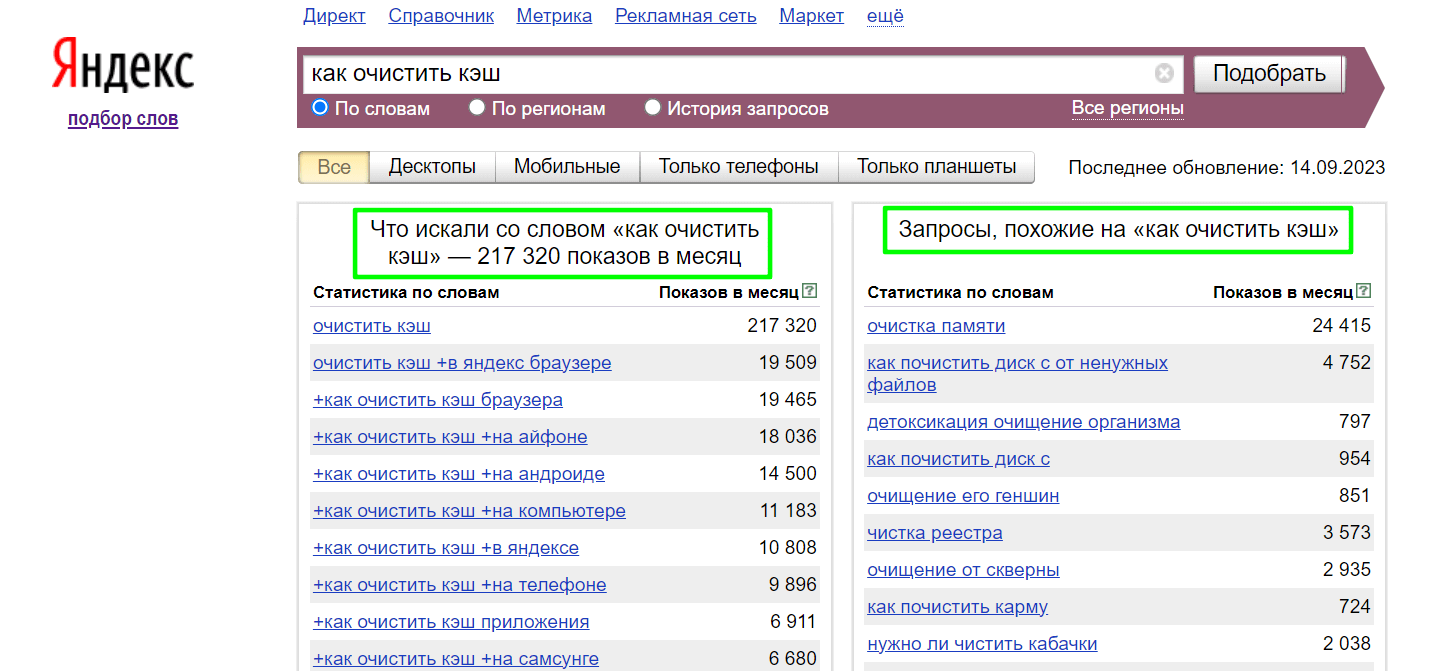
Task: Open «+как очистить кэш браузера» query
Action: 438,400
